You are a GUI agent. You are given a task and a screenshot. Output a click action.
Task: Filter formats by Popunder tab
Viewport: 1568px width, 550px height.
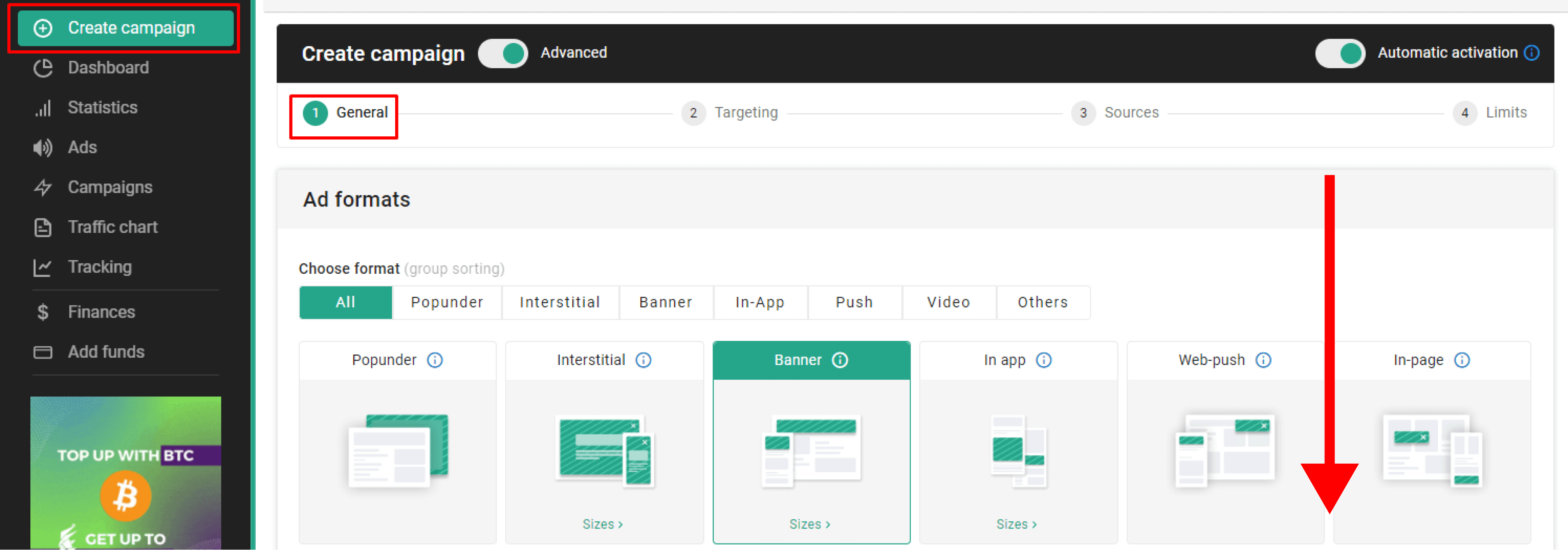(x=447, y=302)
